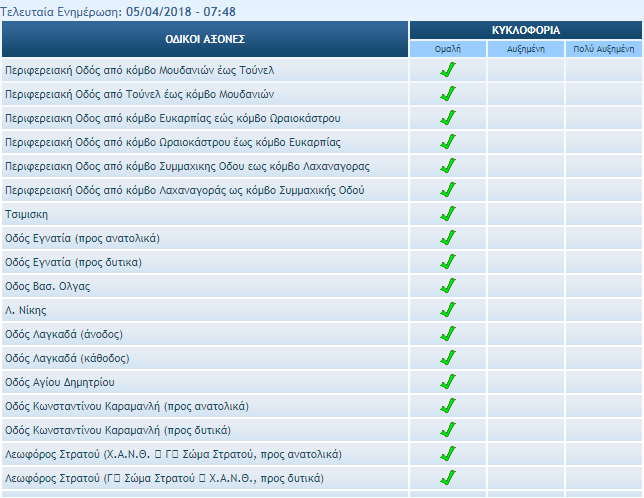644x498 pixels.
Task: Click the Αυξημένη column heading
Action: (x=525, y=48)
